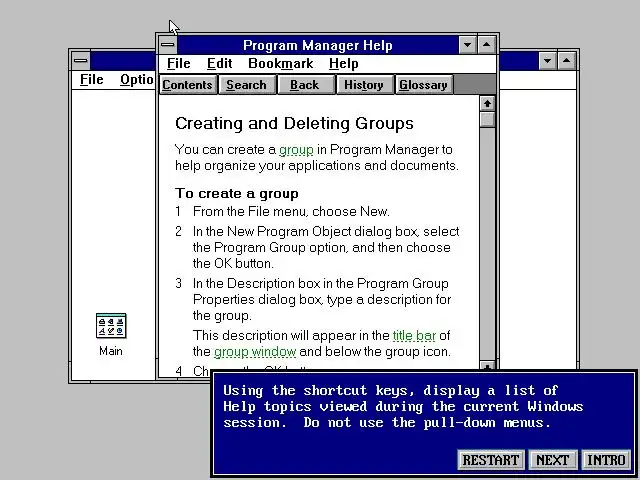Click the Search button
The image size is (640, 480).
pos(247,85)
